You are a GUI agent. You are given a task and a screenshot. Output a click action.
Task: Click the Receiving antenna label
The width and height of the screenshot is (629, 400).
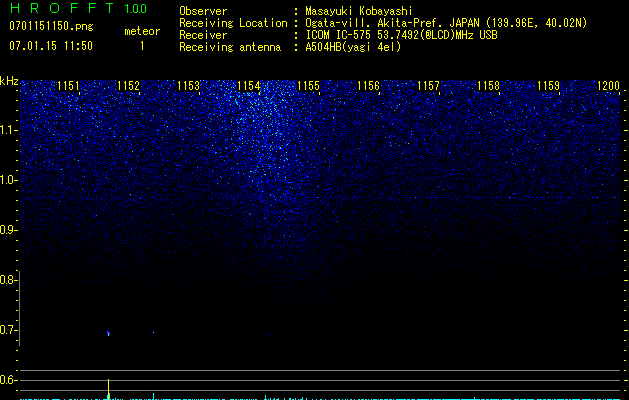pos(230,47)
